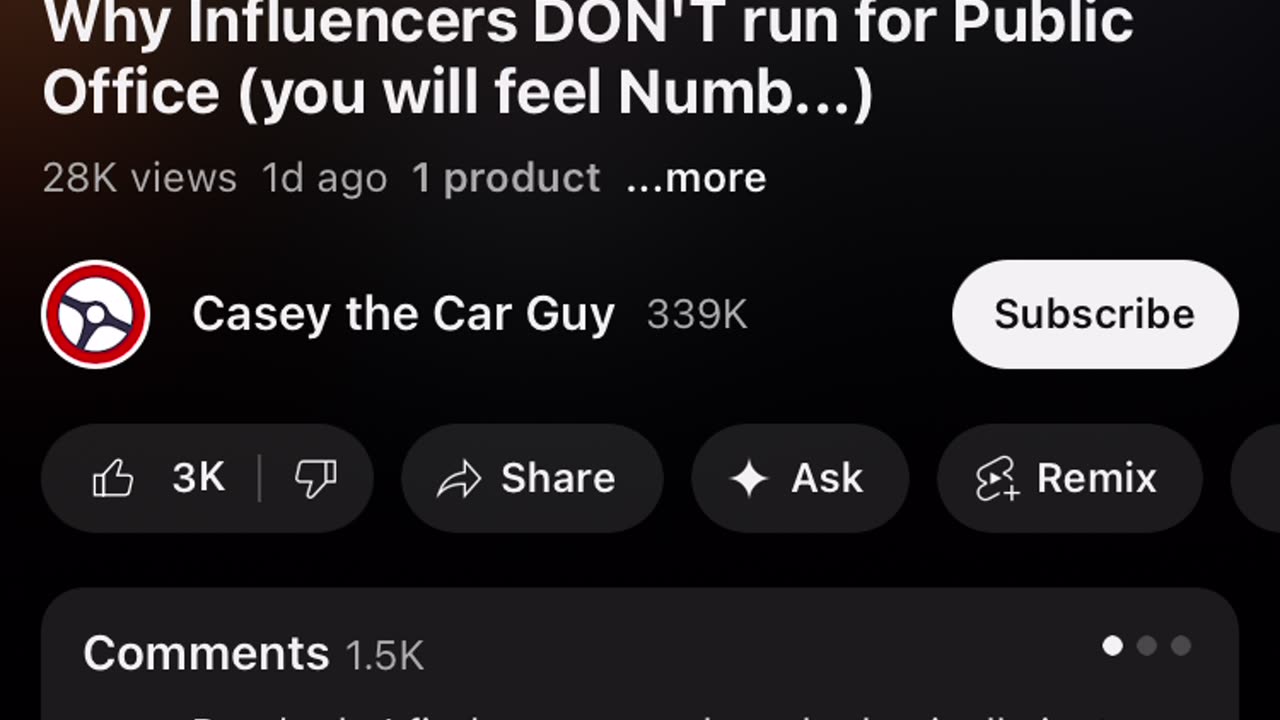Select the third comments carousel dot
Image resolution: width=1280 pixels, height=720 pixels.
[x=1181, y=646]
